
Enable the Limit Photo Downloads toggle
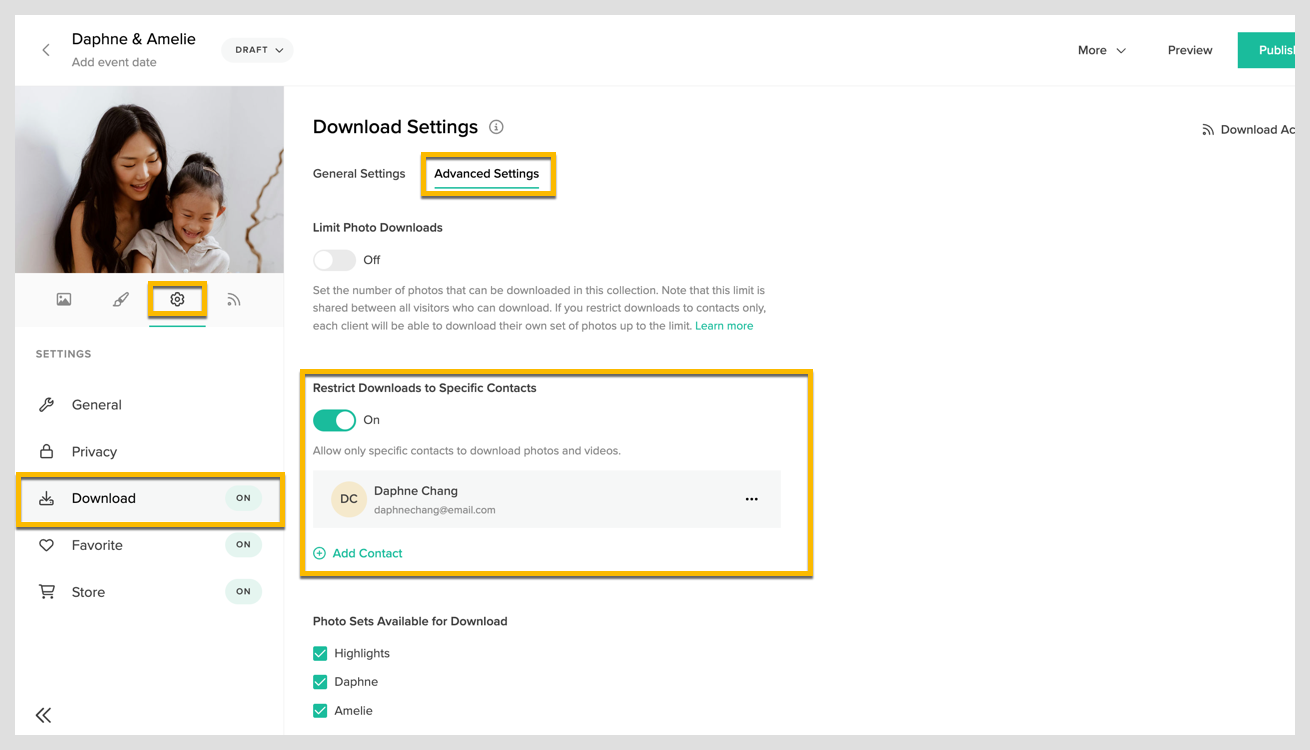tap(334, 259)
